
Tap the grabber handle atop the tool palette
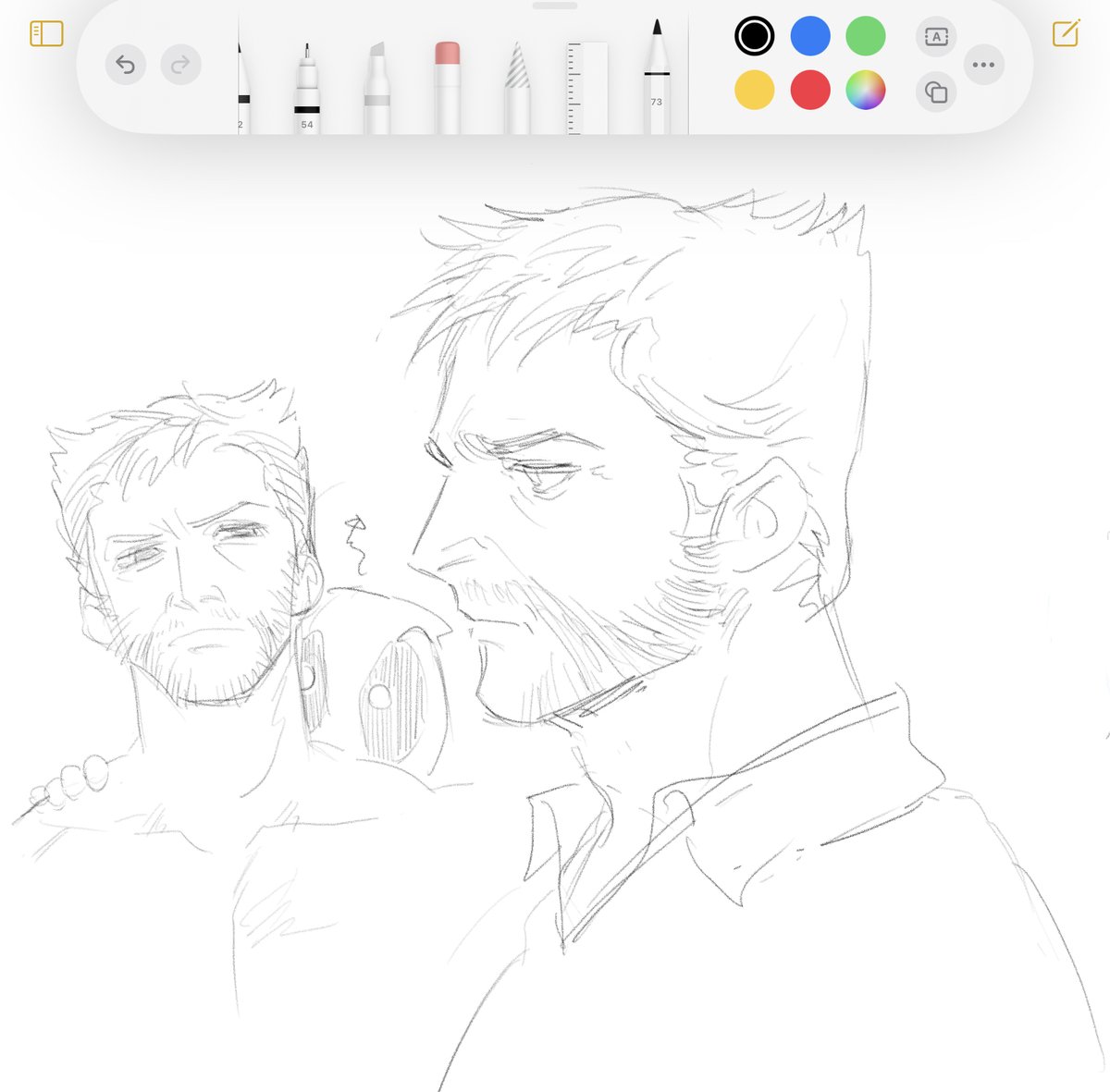pos(555,5)
